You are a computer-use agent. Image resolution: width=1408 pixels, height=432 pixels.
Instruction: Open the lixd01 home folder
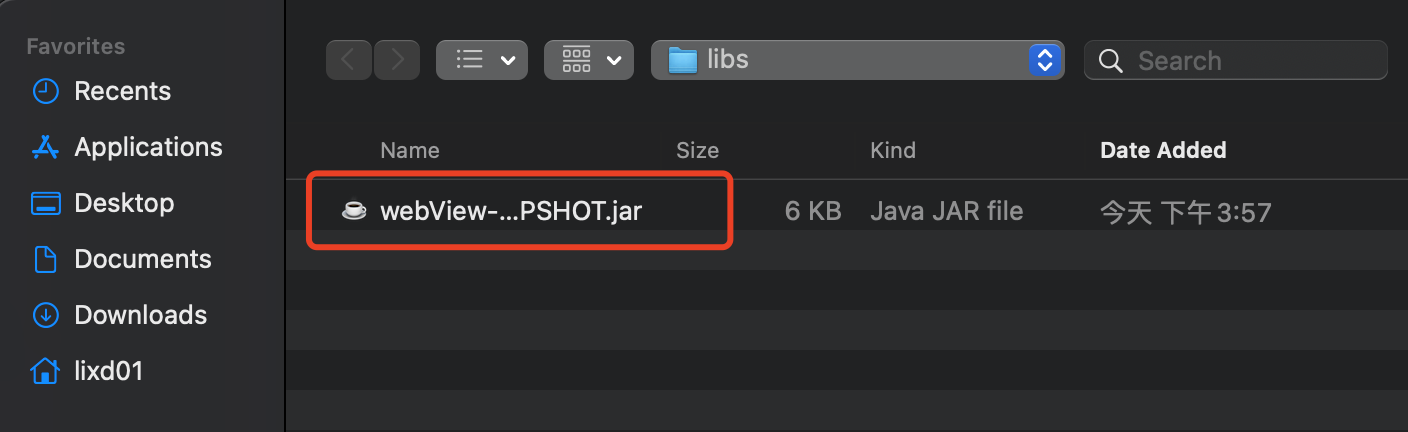coord(108,371)
